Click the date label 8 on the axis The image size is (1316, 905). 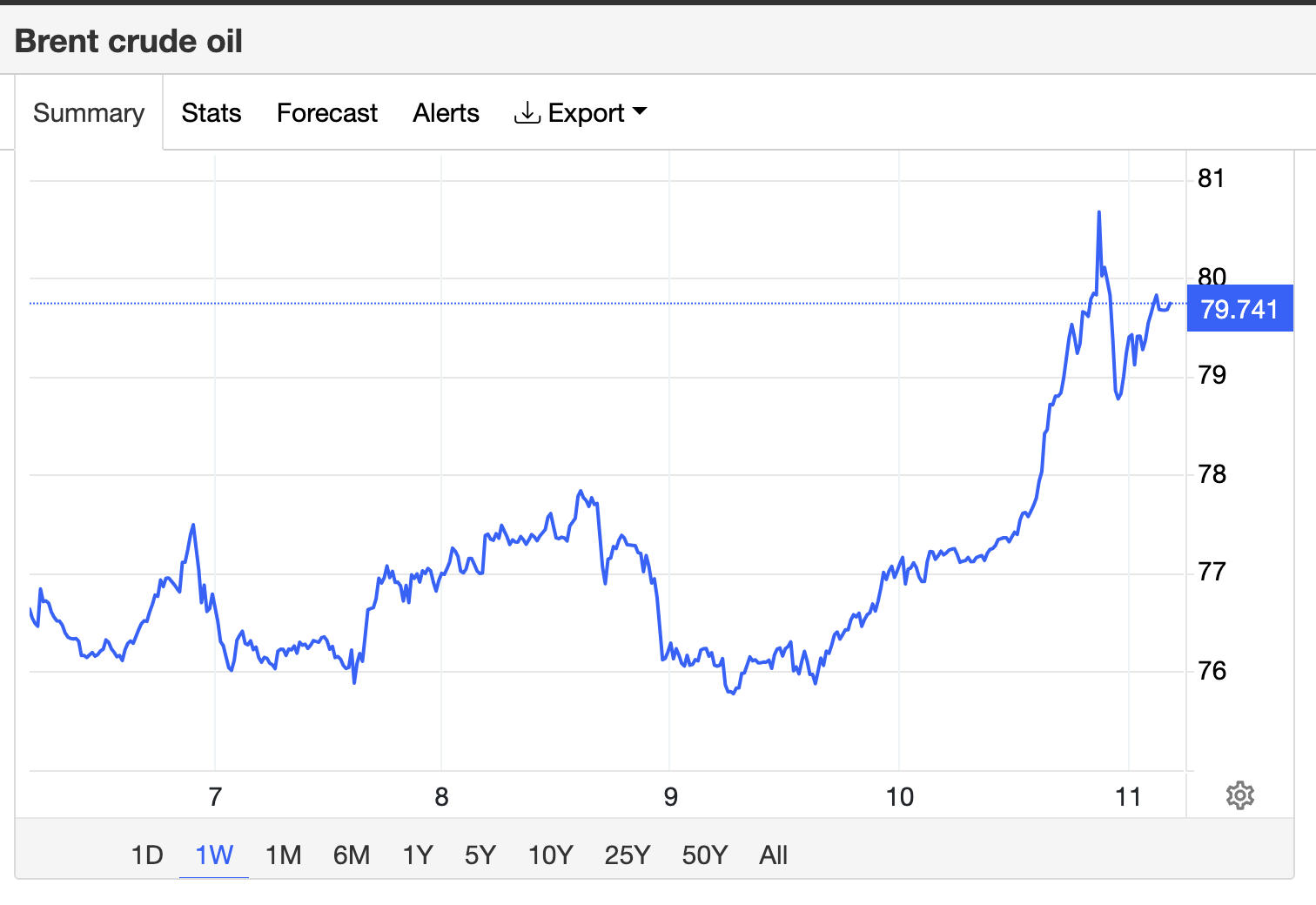pyautogui.click(x=441, y=797)
